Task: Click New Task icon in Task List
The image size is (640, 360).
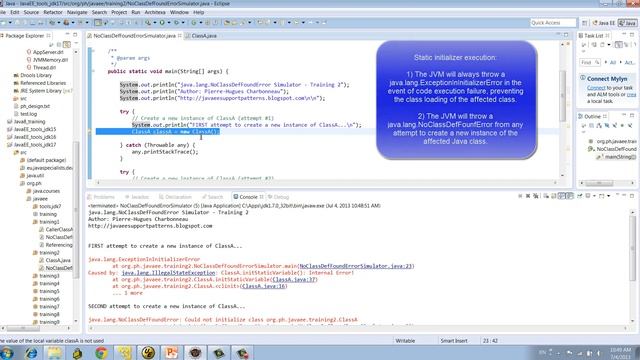Action: [584, 44]
